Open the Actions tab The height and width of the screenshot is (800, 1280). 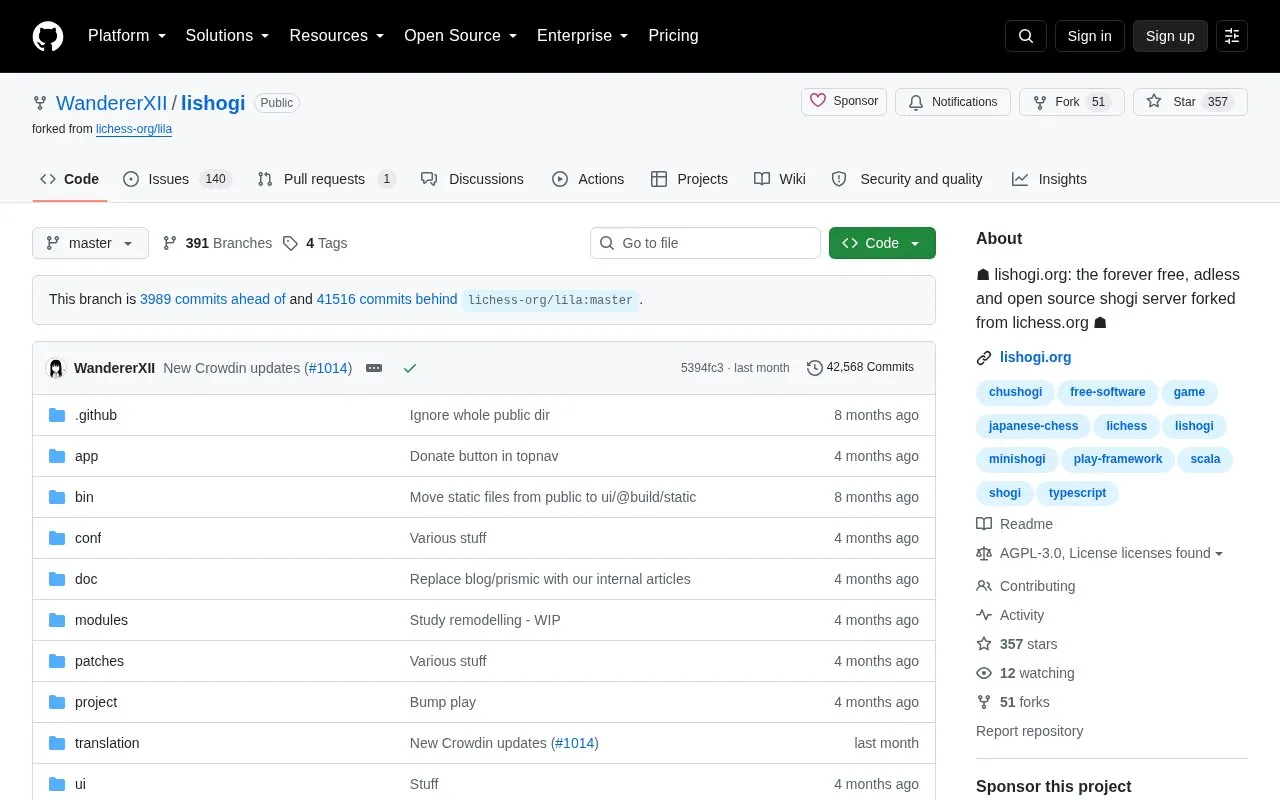point(588,179)
